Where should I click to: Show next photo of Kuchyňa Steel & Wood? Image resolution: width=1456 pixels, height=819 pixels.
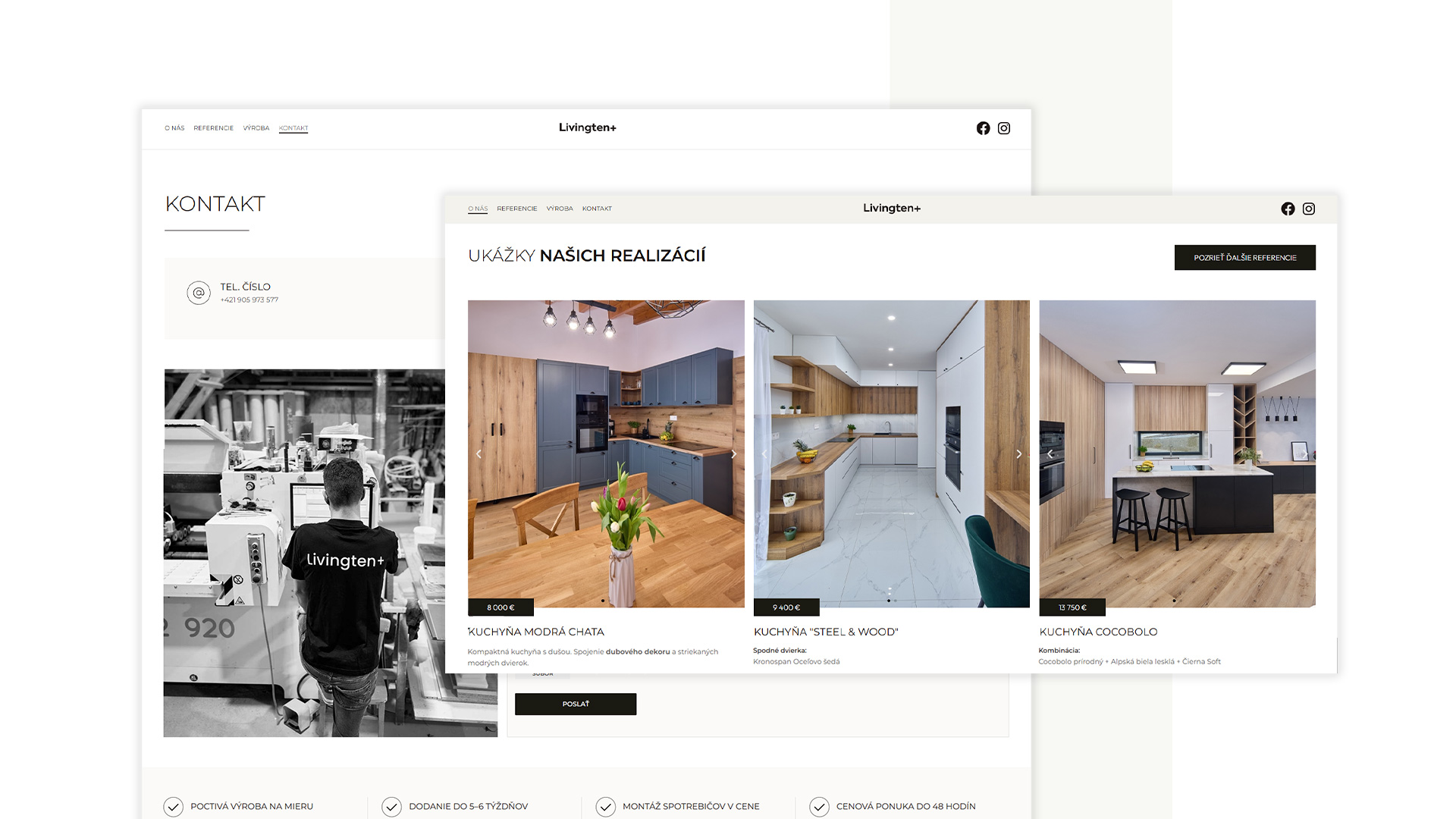point(1019,454)
